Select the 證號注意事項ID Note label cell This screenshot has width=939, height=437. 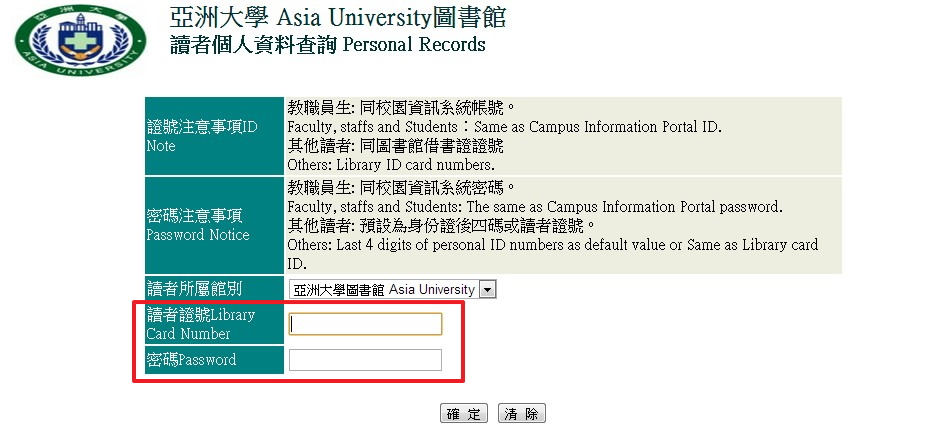click(x=214, y=136)
